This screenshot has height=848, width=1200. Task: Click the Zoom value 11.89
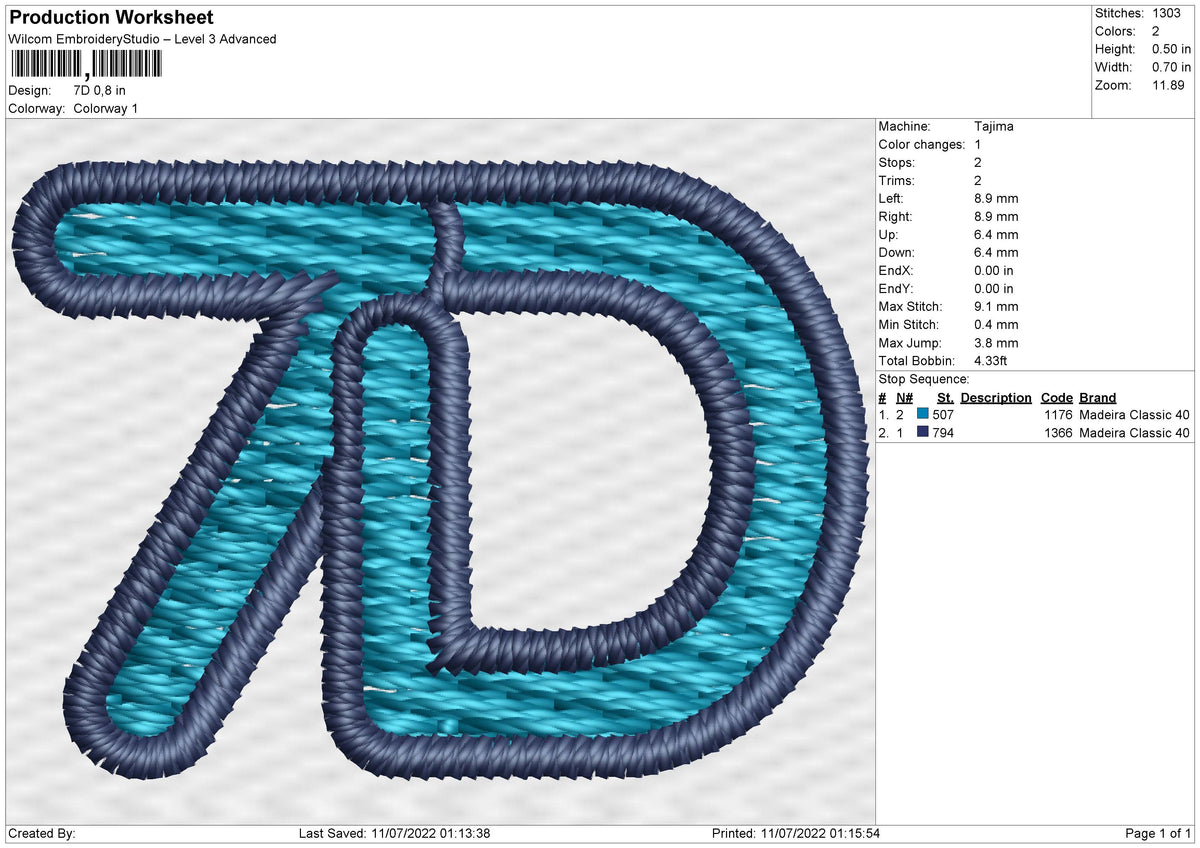tap(1169, 85)
